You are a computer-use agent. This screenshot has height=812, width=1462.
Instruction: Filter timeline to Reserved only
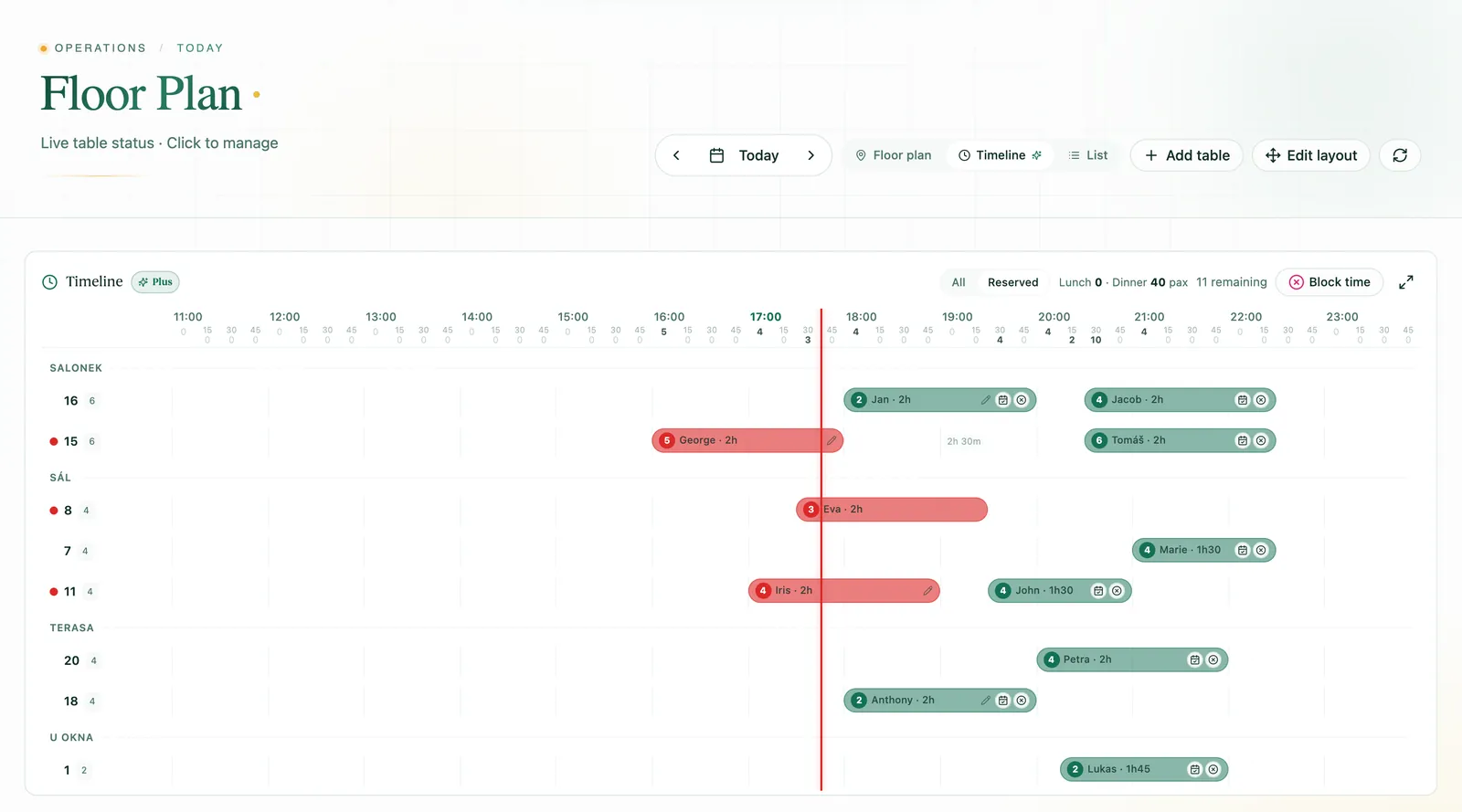click(1012, 282)
